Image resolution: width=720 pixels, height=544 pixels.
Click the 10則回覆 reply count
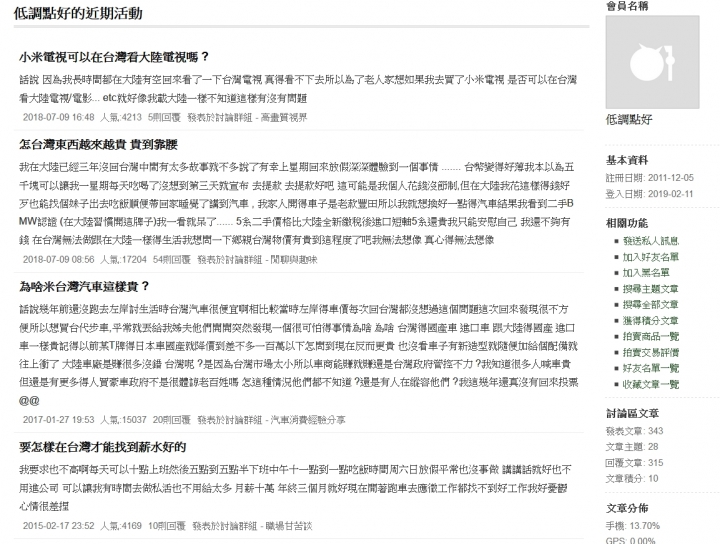(x=167, y=526)
